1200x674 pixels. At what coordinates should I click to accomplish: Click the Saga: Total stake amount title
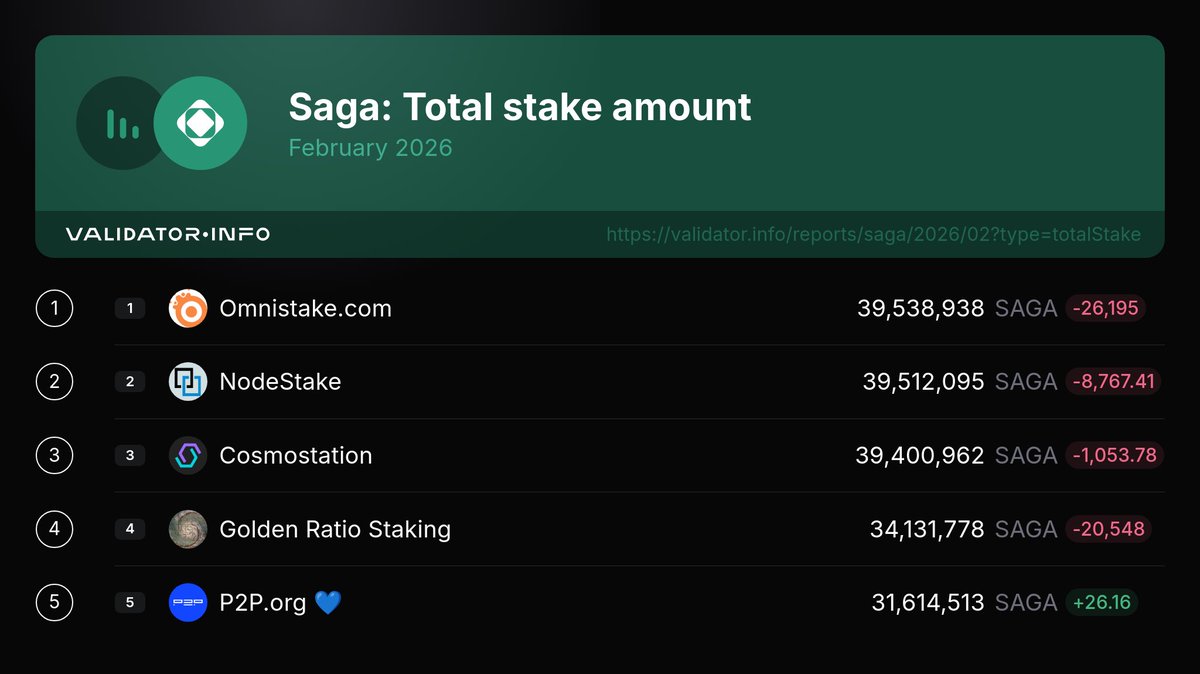click(519, 106)
